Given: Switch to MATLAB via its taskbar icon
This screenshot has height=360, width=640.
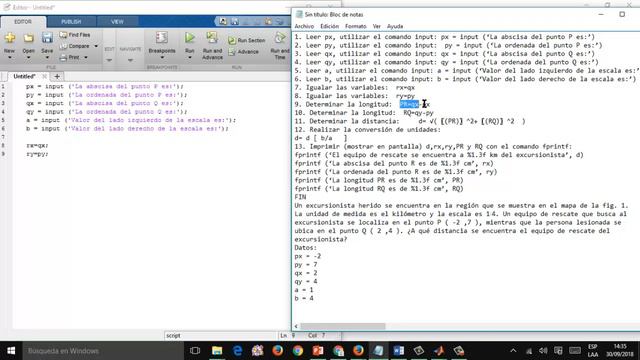Looking at the screenshot, I should [439, 351].
